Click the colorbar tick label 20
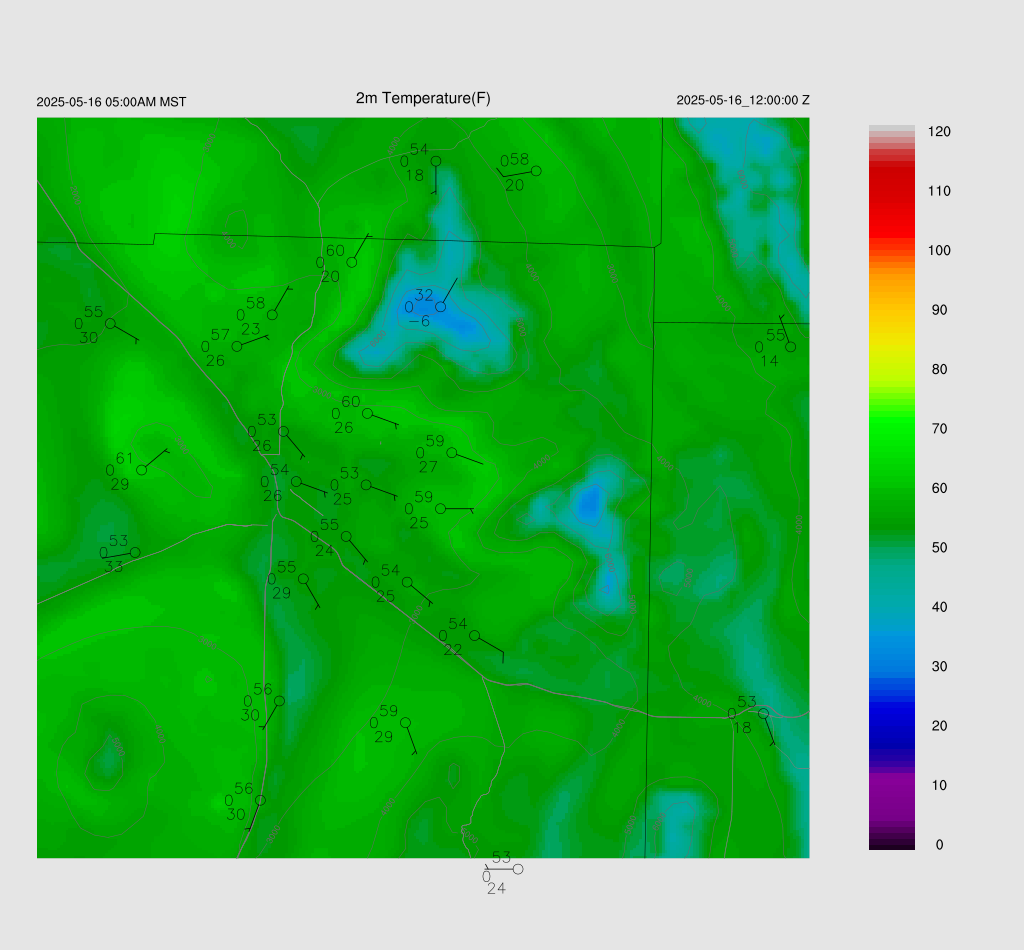 pyautogui.click(x=939, y=725)
